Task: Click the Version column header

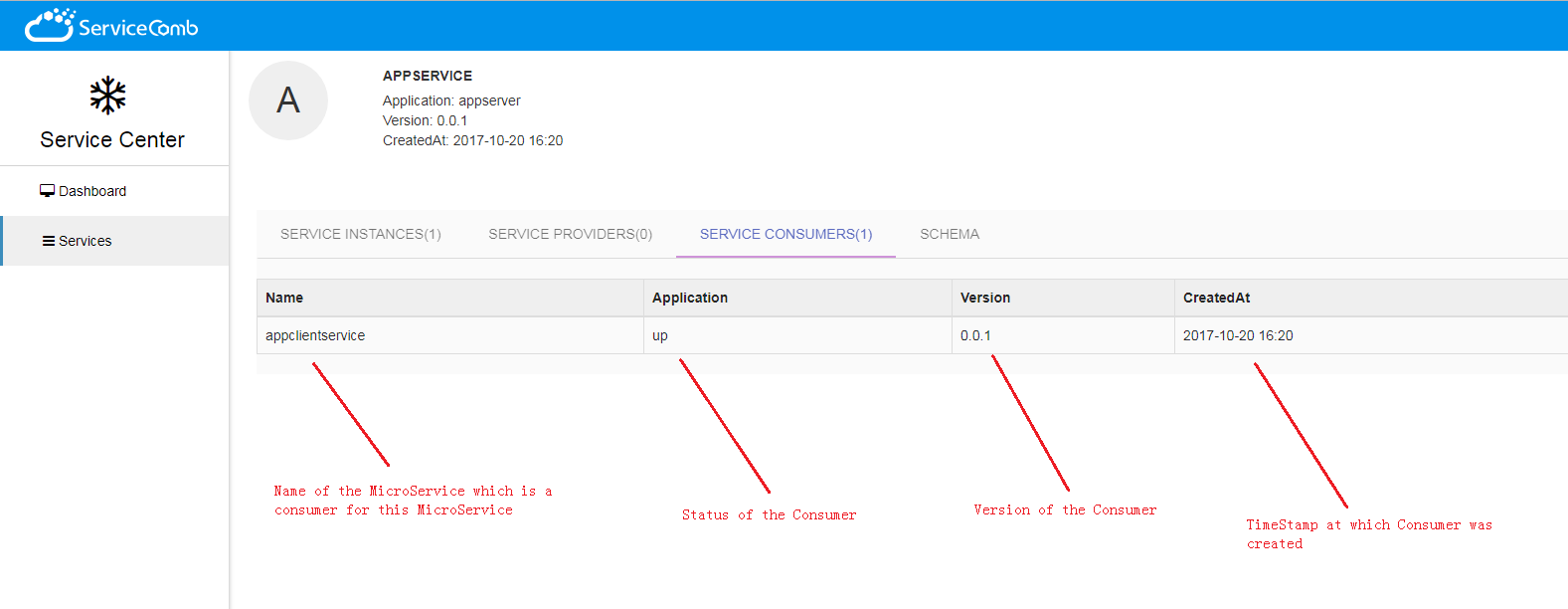Action: [985, 298]
